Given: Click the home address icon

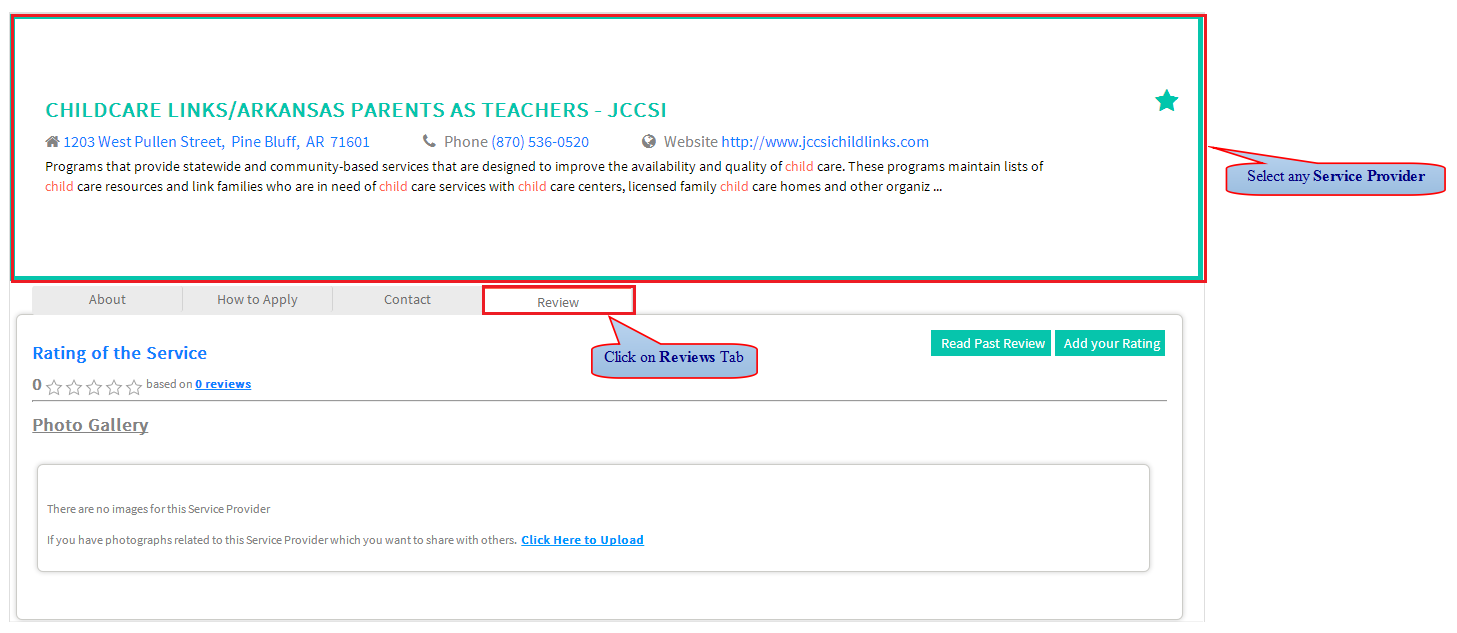Looking at the screenshot, I should click(x=52, y=142).
